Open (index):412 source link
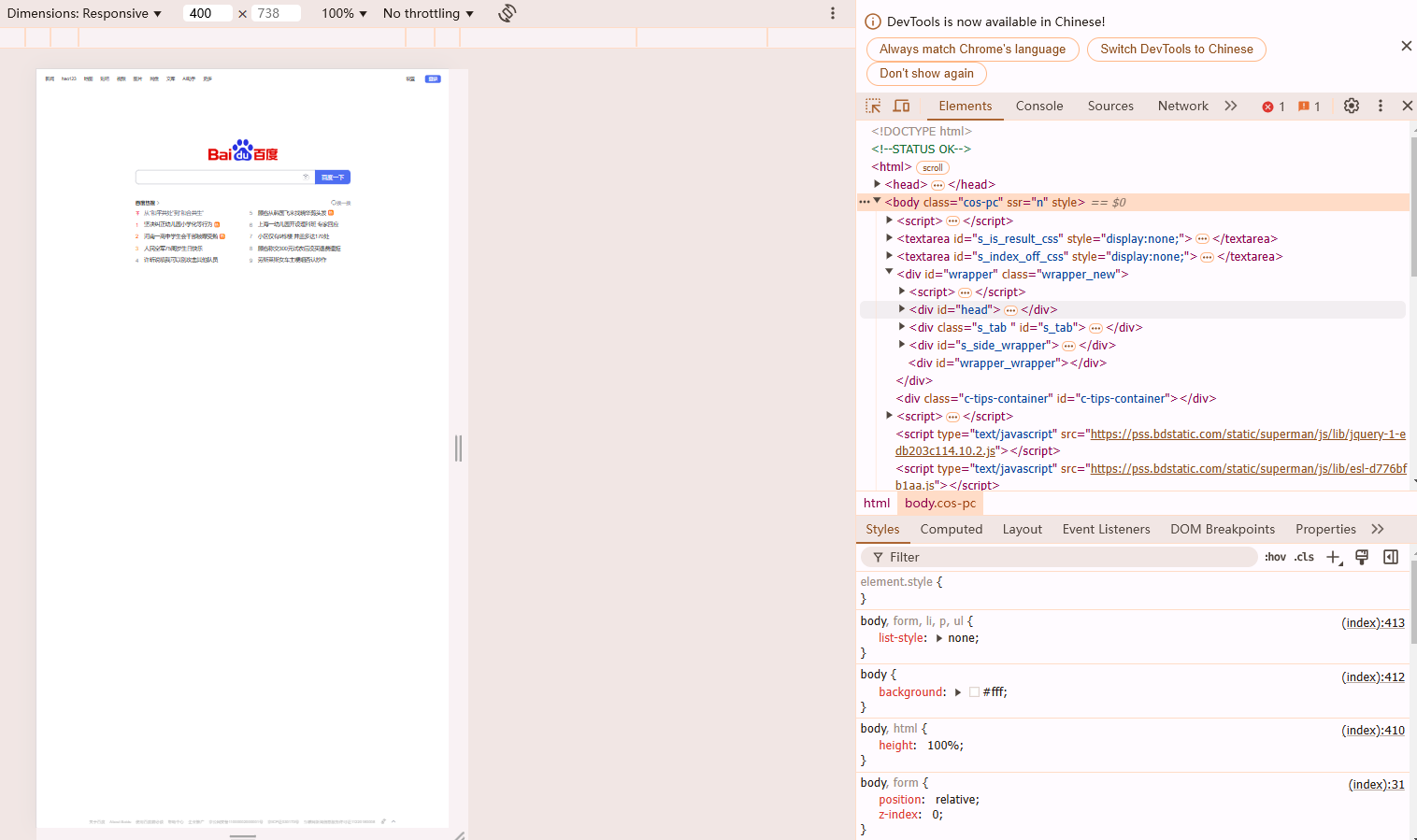 1372,677
